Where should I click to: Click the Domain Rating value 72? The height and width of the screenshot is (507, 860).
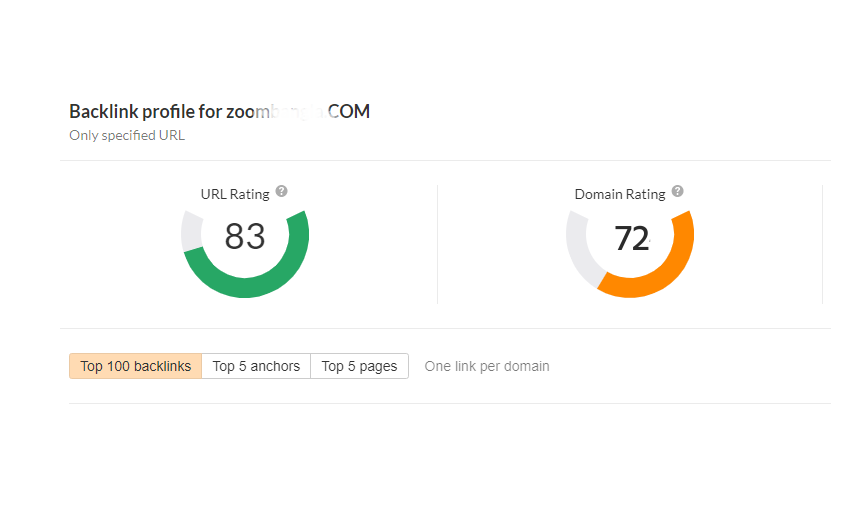tap(631, 239)
